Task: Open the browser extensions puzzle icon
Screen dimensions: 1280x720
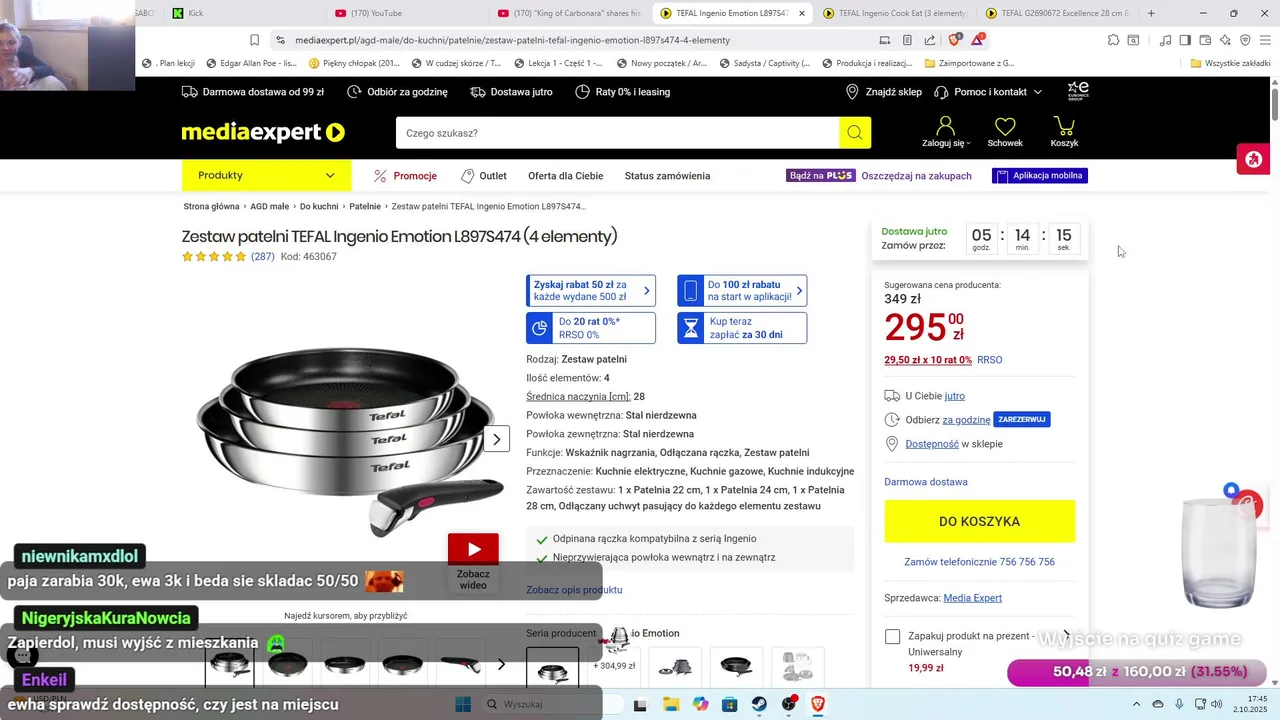Action: pyautogui.click(x=1113, y=40)
